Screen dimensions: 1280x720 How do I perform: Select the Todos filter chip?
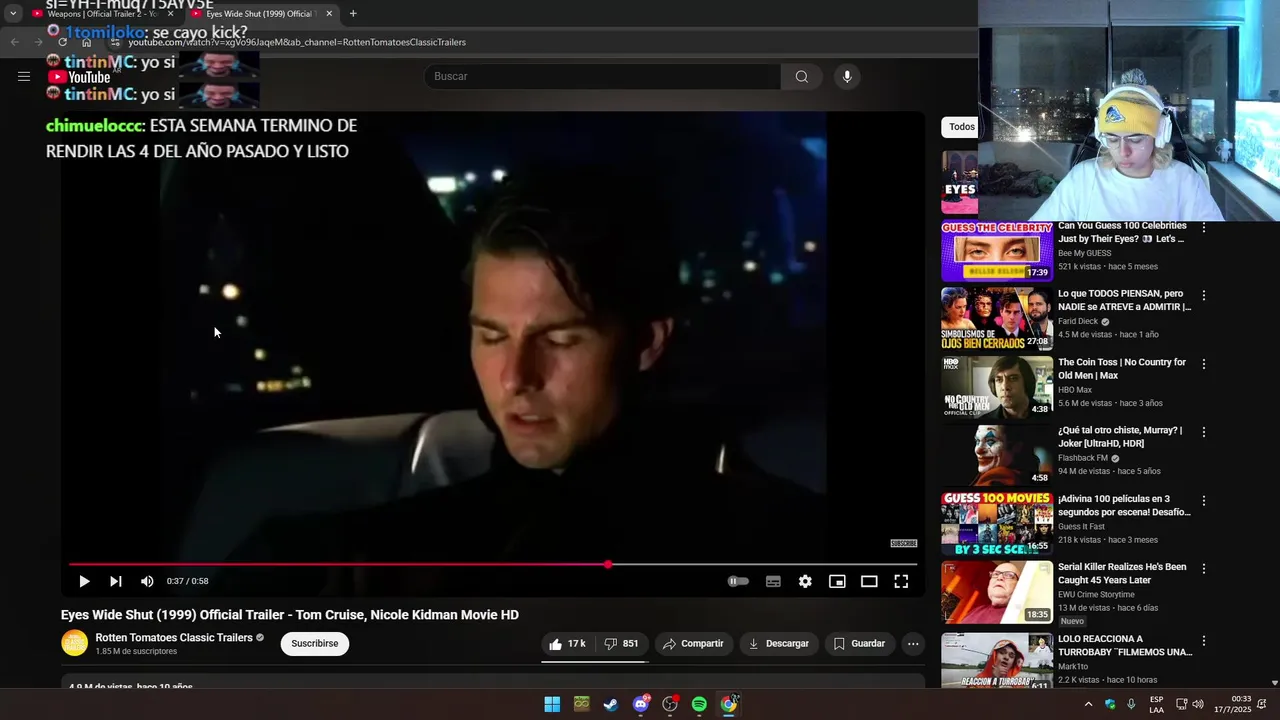coord(961,127)
